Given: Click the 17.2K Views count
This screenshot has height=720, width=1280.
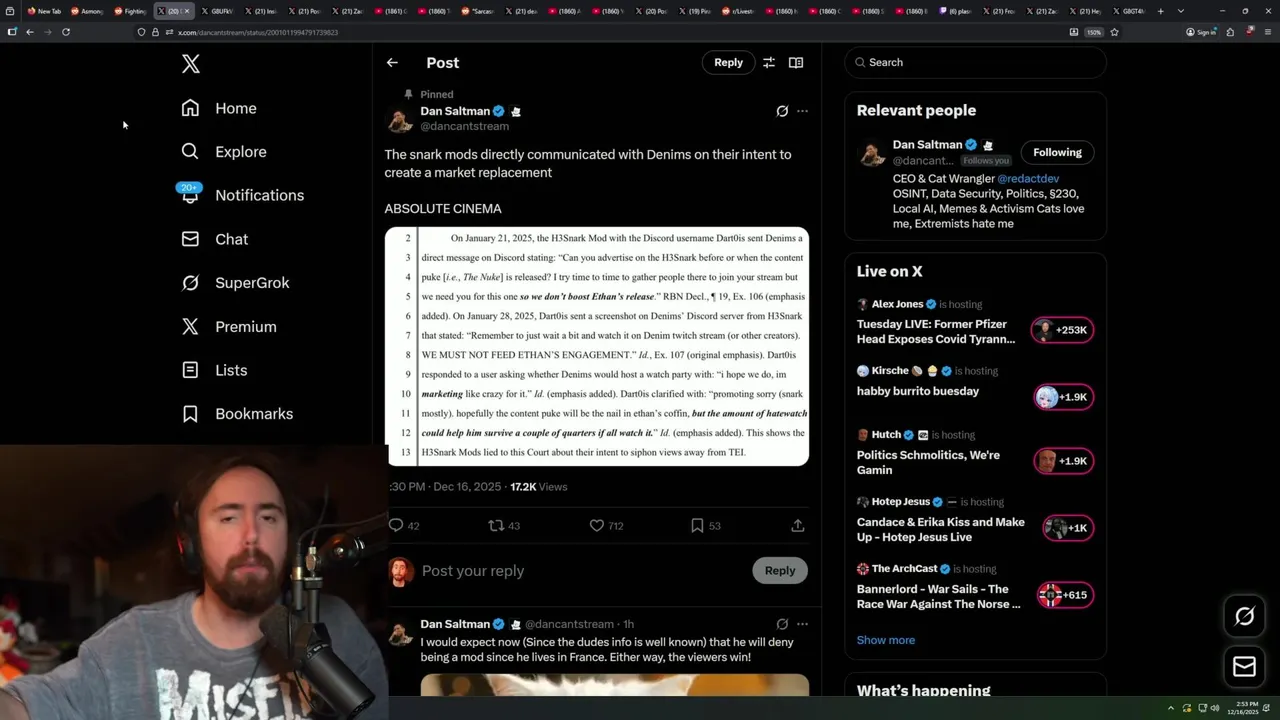Looking at the screenshot, I should 538,487.
